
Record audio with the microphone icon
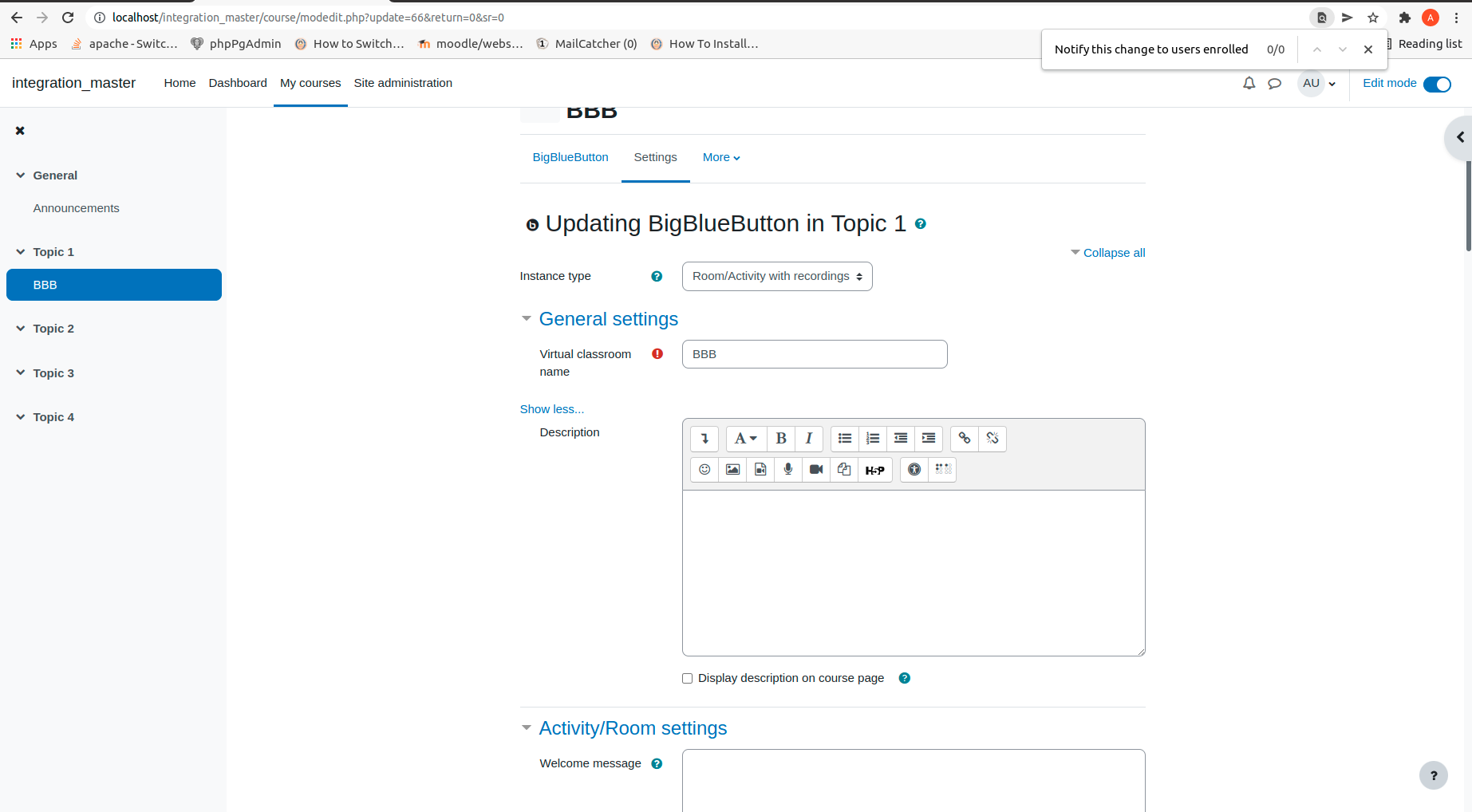pyautogui.click(x=788, y=470)
